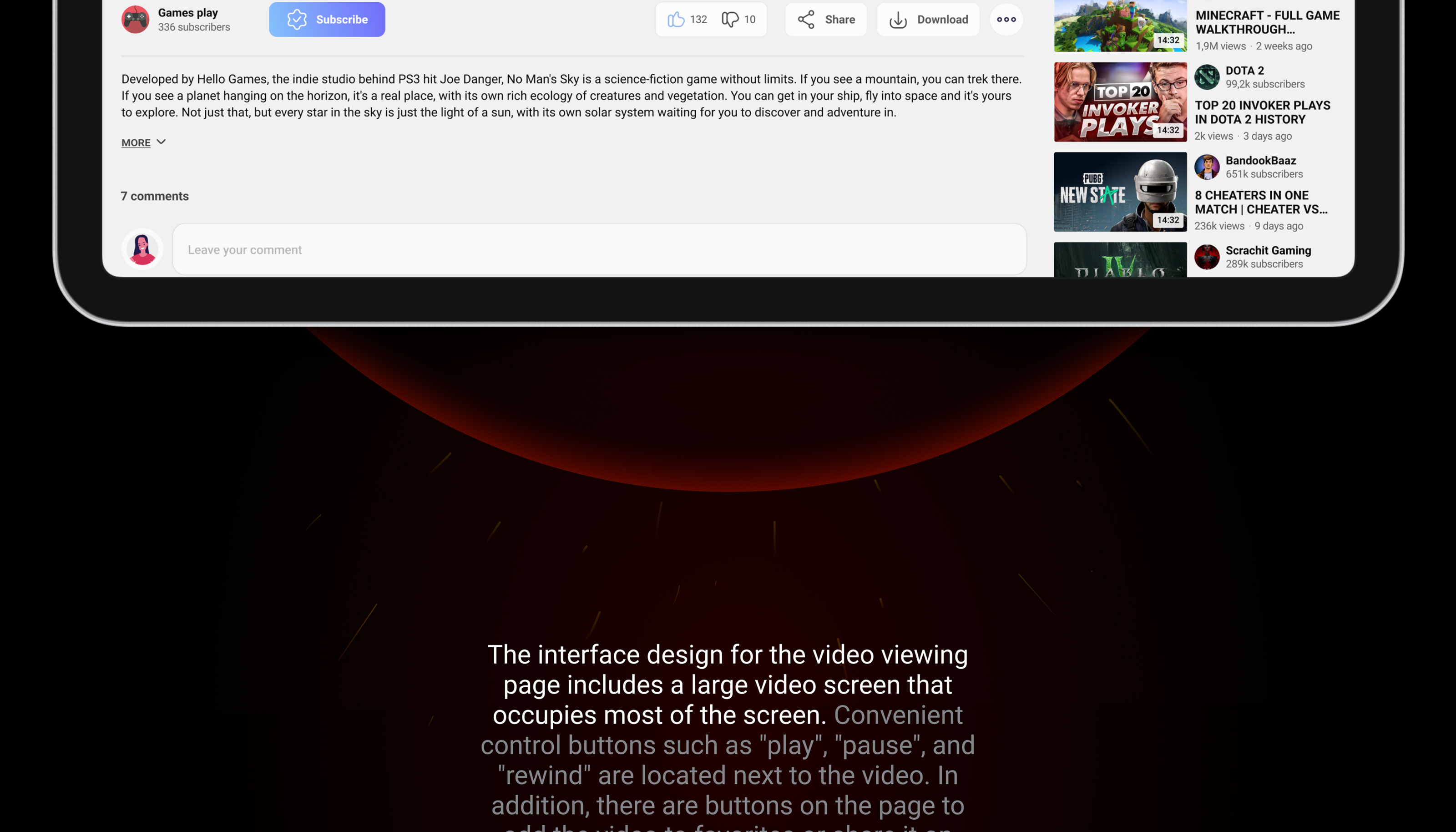Viewport: 1456px width, 832px height.
Task: Click the thumbs-up like icon
Action: (x=676, y=20)
